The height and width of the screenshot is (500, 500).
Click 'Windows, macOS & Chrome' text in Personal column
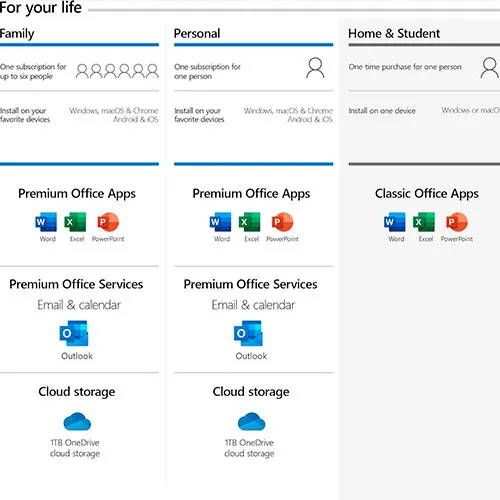coord(288,110)
